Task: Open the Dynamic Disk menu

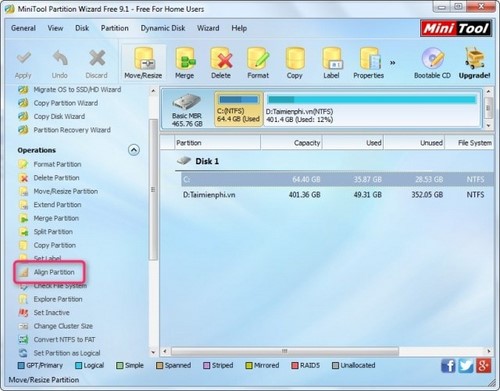Action: pos(163,28)
